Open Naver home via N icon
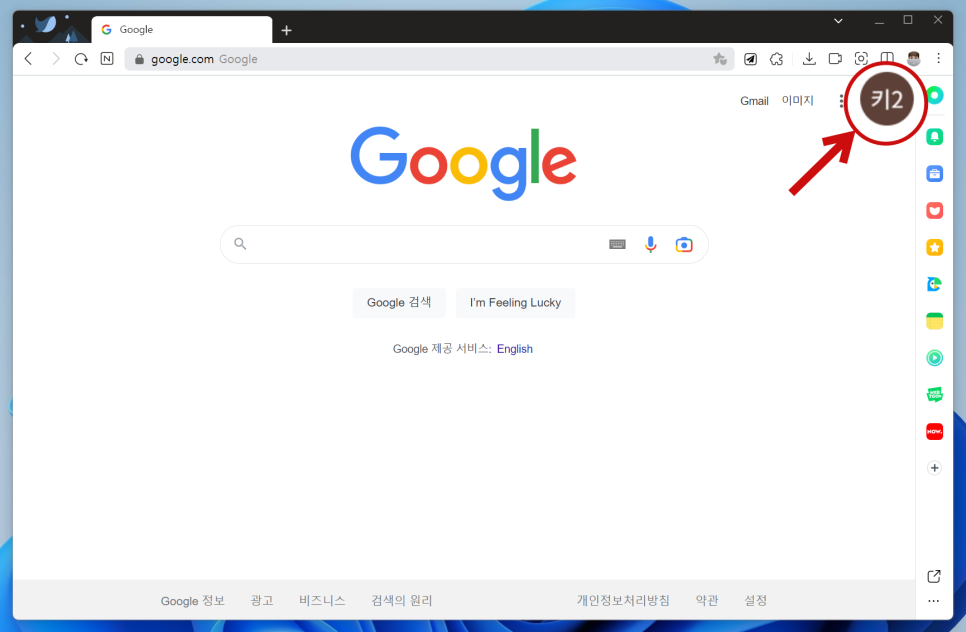The height and width of the screenshot is (632, 966). [107, 59]
